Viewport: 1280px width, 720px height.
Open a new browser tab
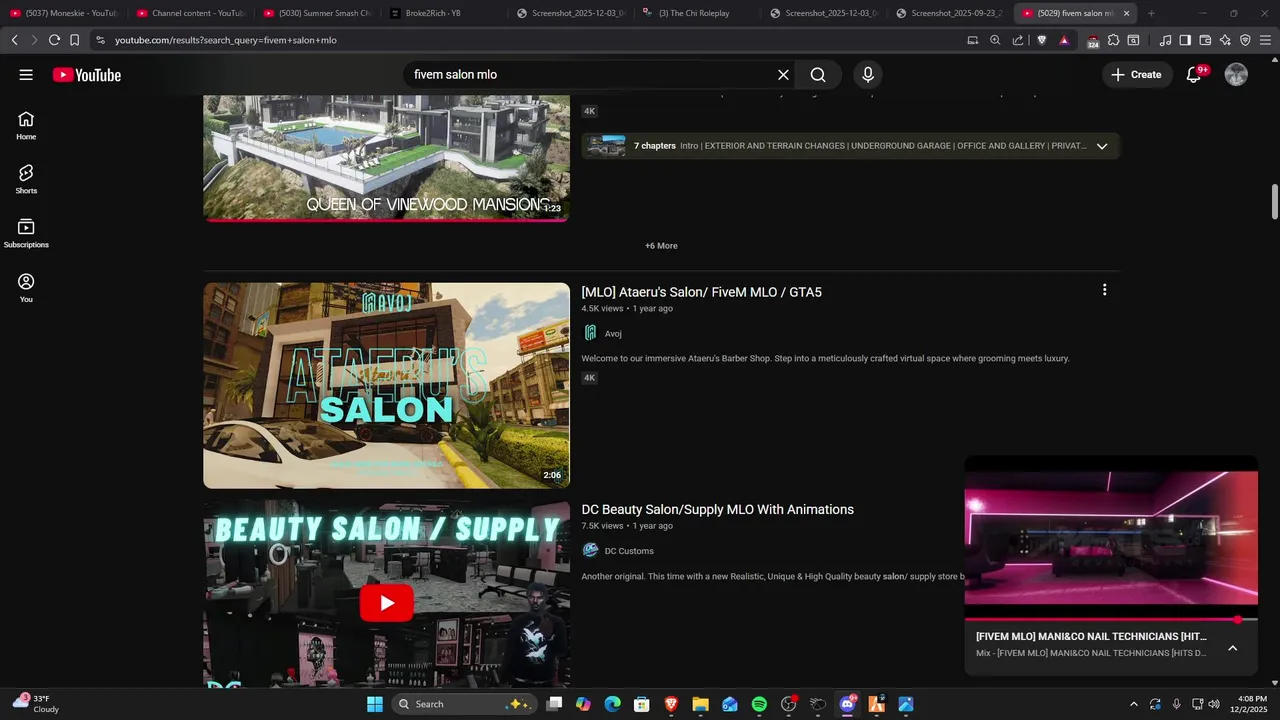(x=1151, y=13)
